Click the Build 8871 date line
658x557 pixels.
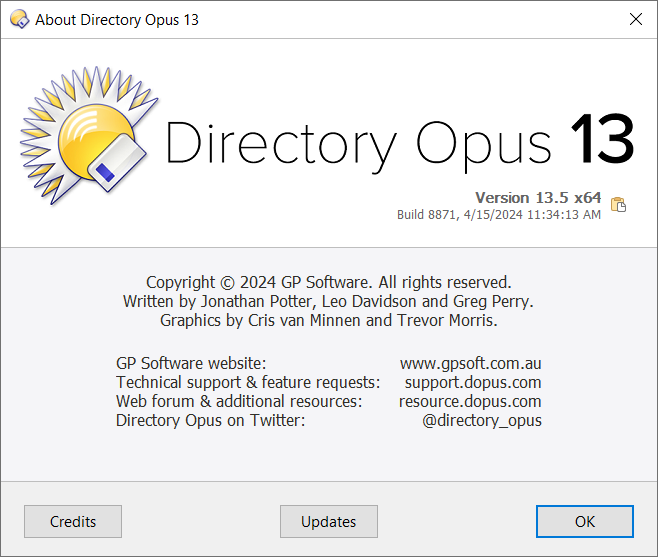click(499, 214)
